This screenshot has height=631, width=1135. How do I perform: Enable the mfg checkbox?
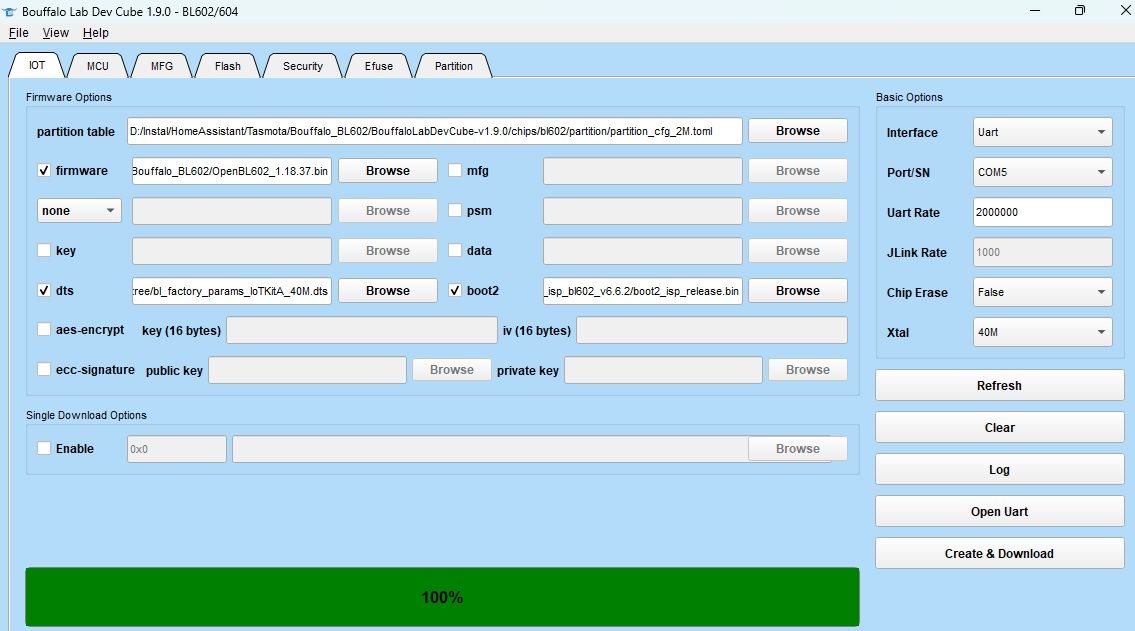click(455, 171)
